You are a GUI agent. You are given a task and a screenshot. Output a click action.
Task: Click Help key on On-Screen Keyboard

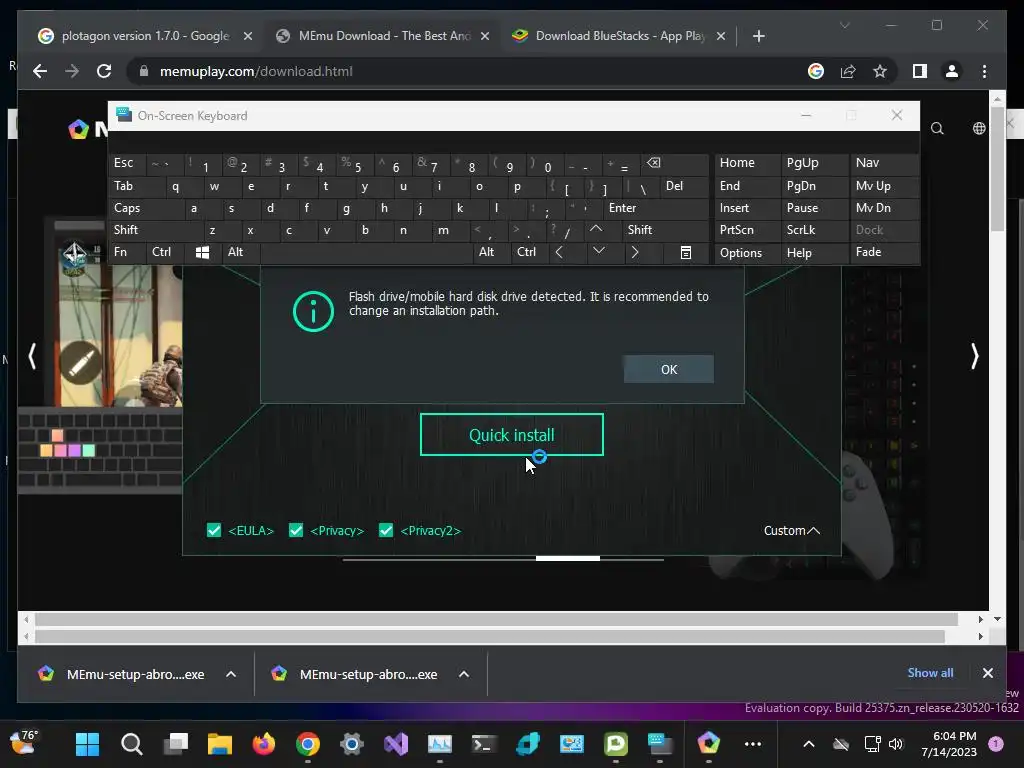pos(814,253)
